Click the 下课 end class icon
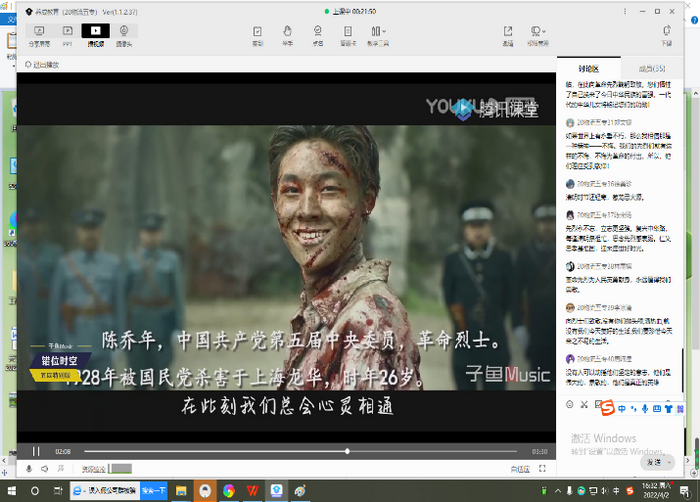This screenshot has height=502, width=700. 666,35
